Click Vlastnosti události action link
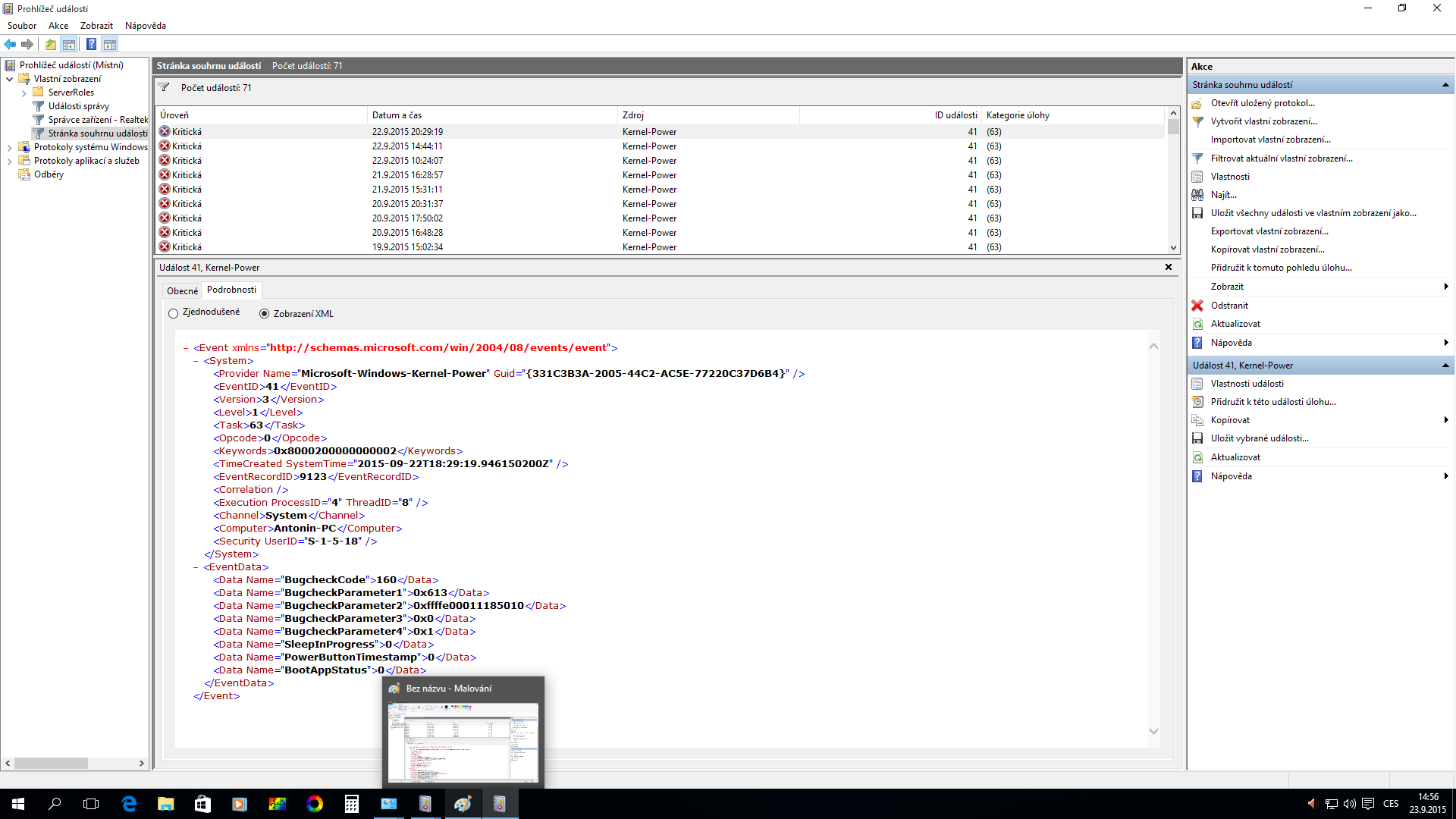This screenshot has height=819, width=1456. point(1247,384)
